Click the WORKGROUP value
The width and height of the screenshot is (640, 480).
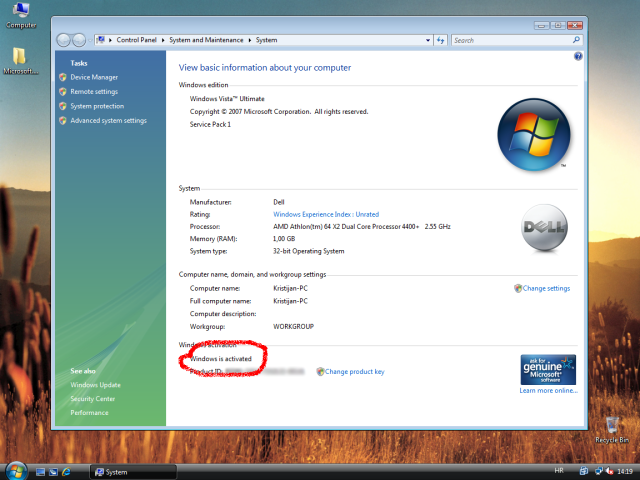tap(293, 327)
